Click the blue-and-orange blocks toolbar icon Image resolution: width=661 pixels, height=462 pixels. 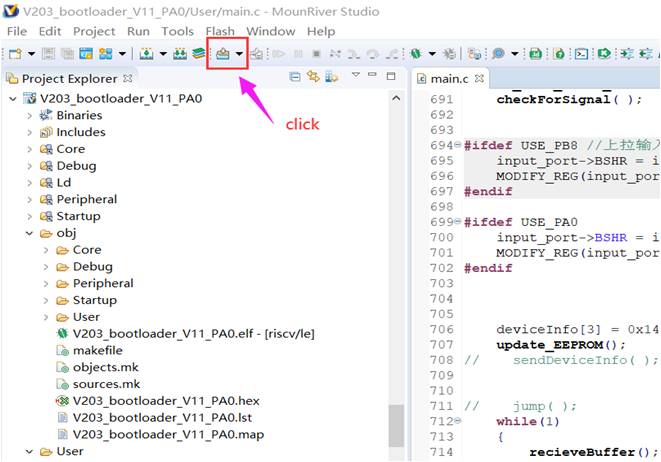(105, 54)
